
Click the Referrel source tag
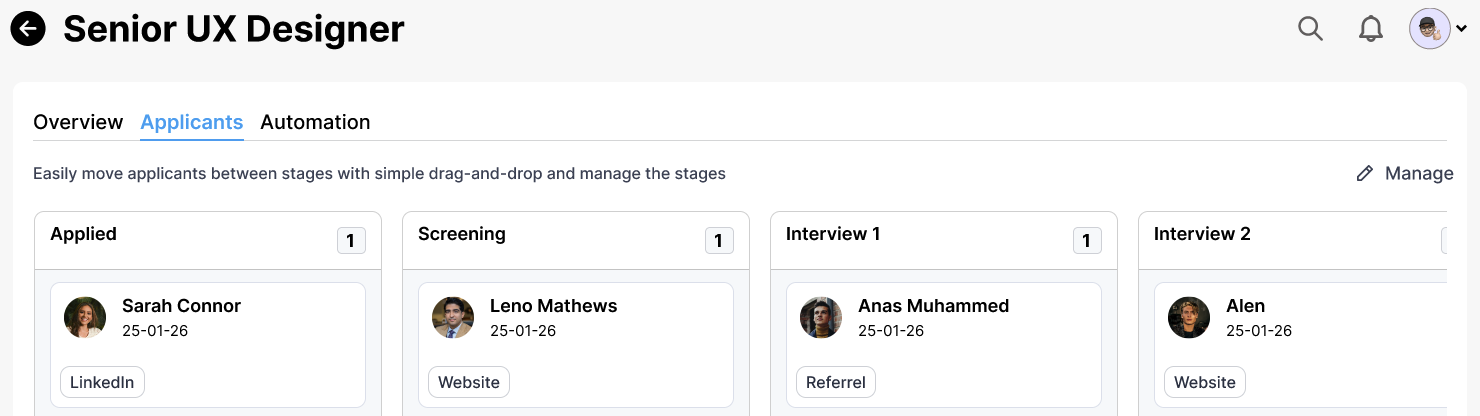(x=836, y=382)
